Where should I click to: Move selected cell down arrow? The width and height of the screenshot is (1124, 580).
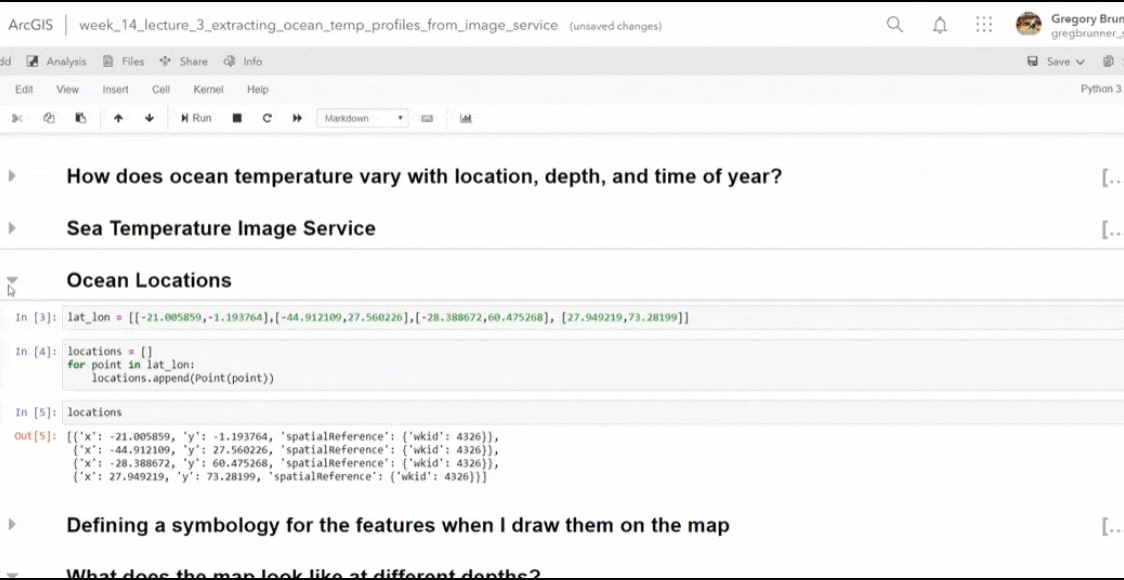[149, 118]
